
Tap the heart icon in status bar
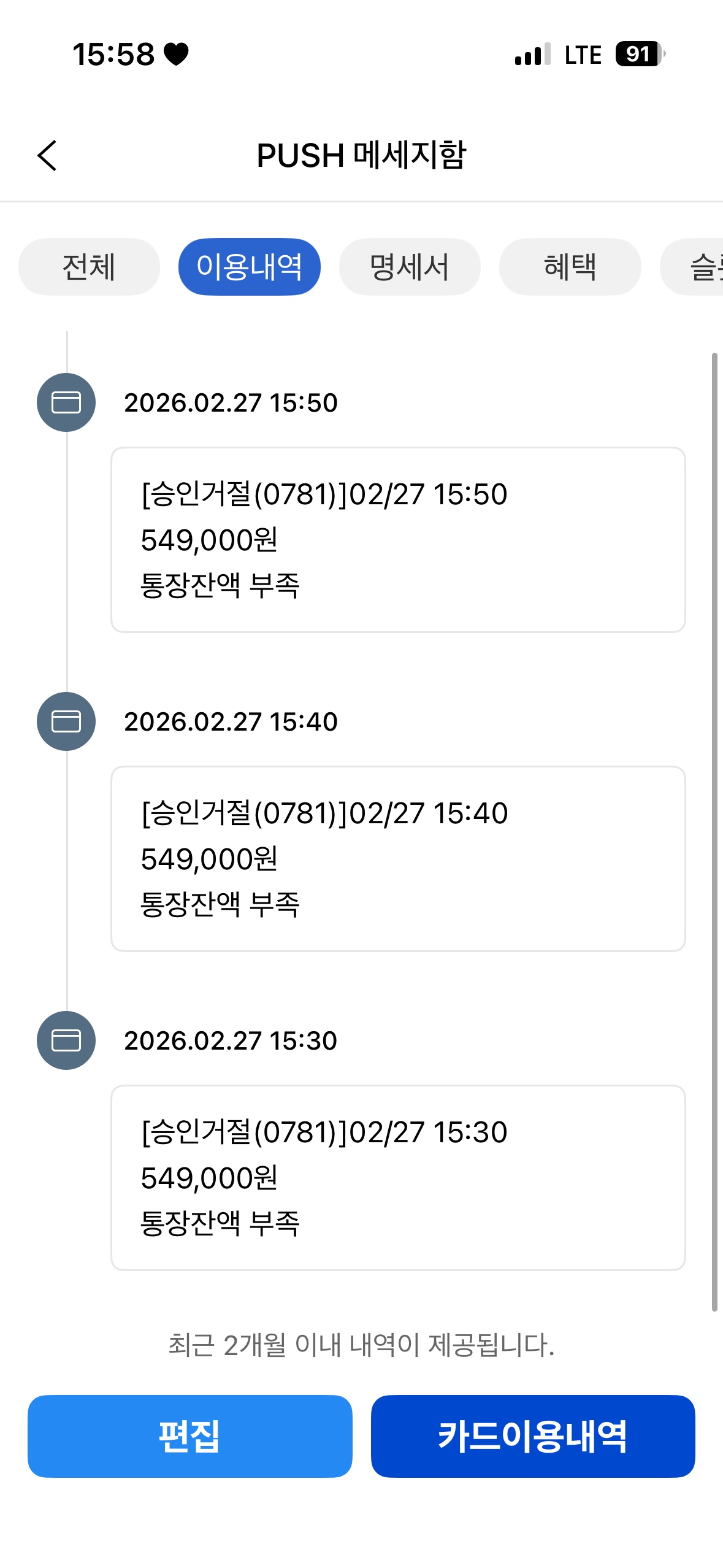click(x=177, y=54)
